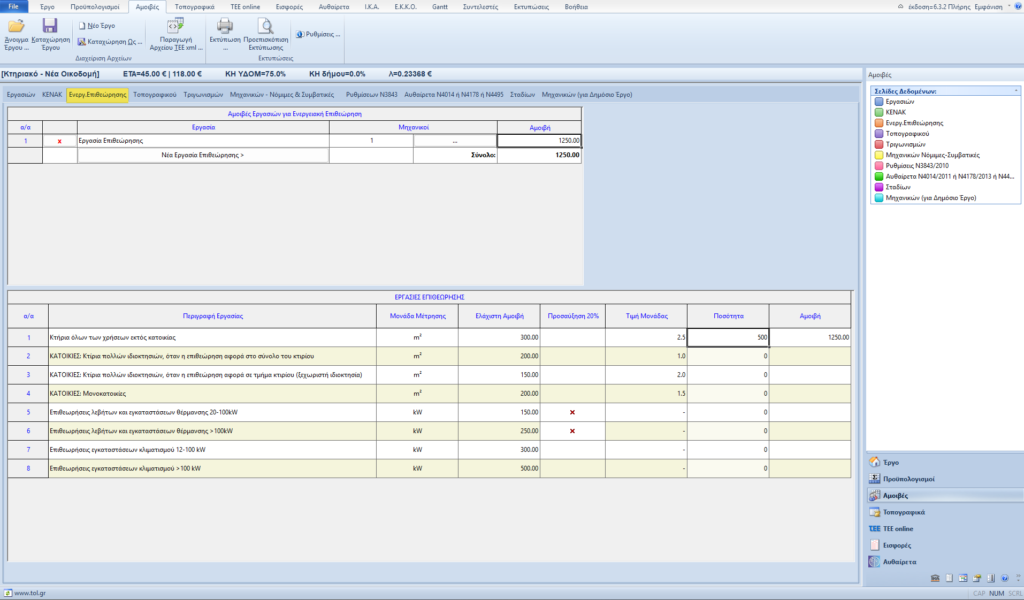The height and width of the screenshot is (600, 1024).
Task: Select the ΚΕΝΑΚ sub-tab
Action: click(51, 94)
